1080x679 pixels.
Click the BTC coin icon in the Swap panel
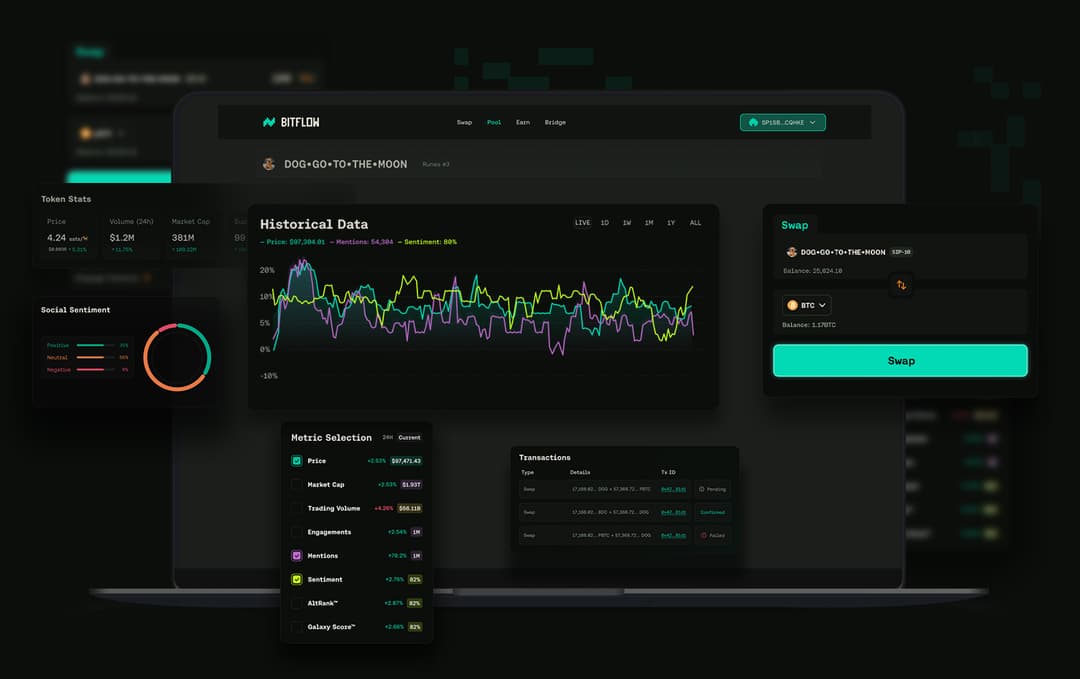(791, 304)
